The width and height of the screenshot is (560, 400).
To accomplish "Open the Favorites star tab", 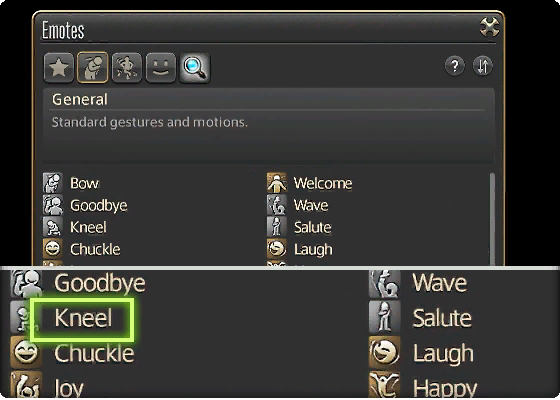I will coord(59,68).
